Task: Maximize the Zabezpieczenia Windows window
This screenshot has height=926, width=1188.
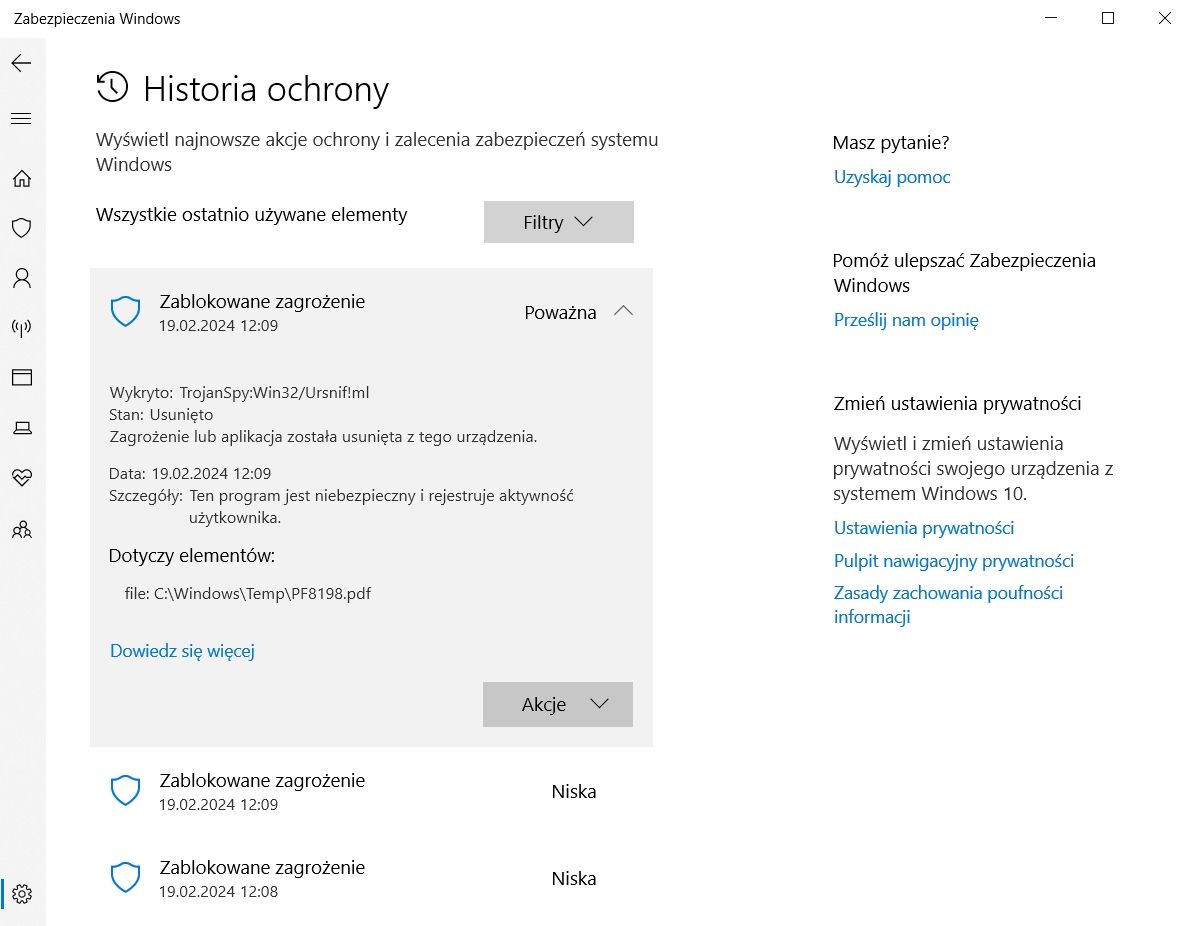Action: coord(1108,18)
